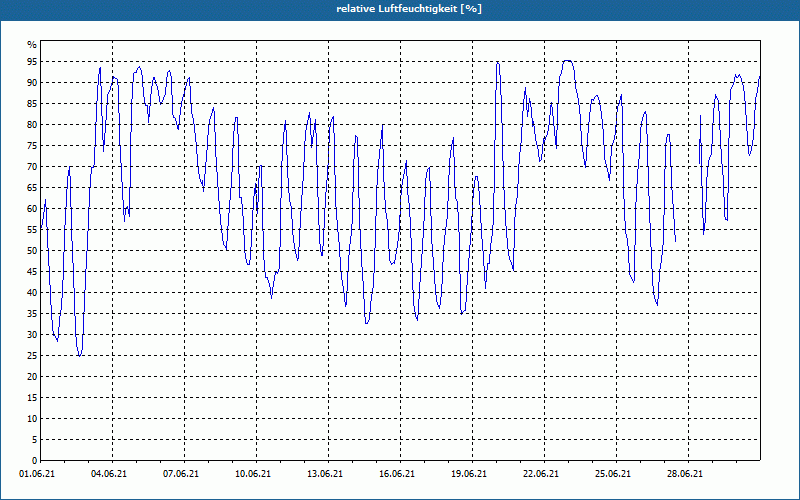800x500 pixels.
Task: Click the date label 01.06.21
Action: pos(37,474)
